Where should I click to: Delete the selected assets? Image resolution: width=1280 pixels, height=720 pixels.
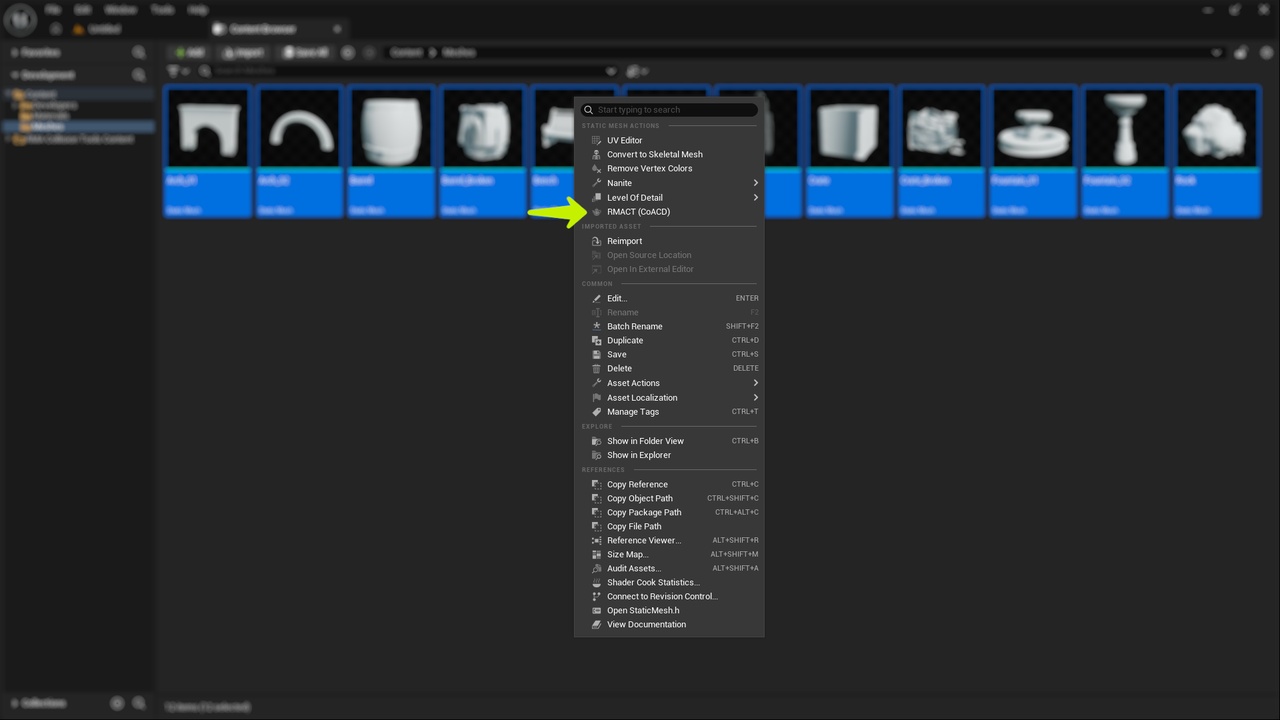669,368
